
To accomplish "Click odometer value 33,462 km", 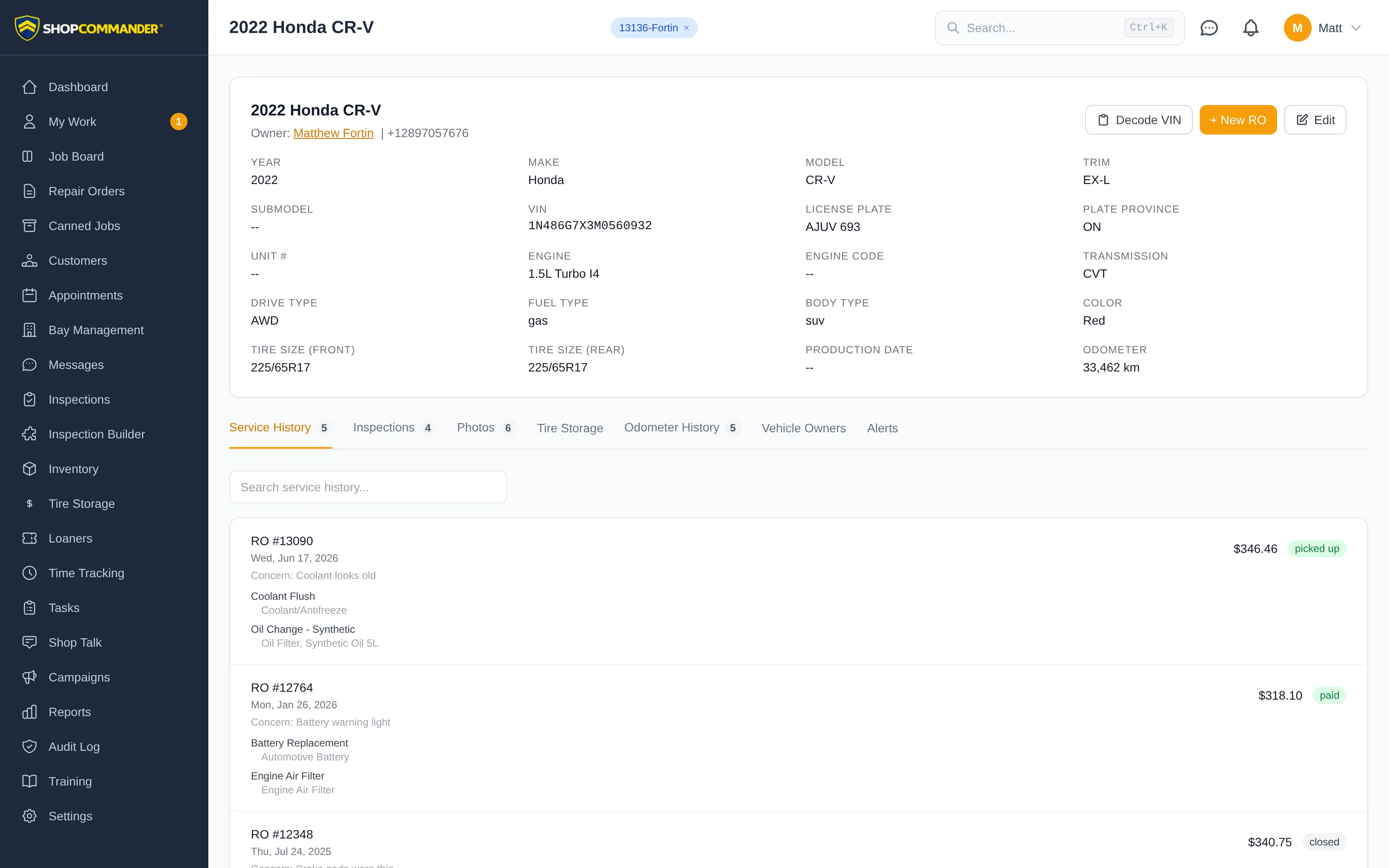I will (x=1111, y=368).
